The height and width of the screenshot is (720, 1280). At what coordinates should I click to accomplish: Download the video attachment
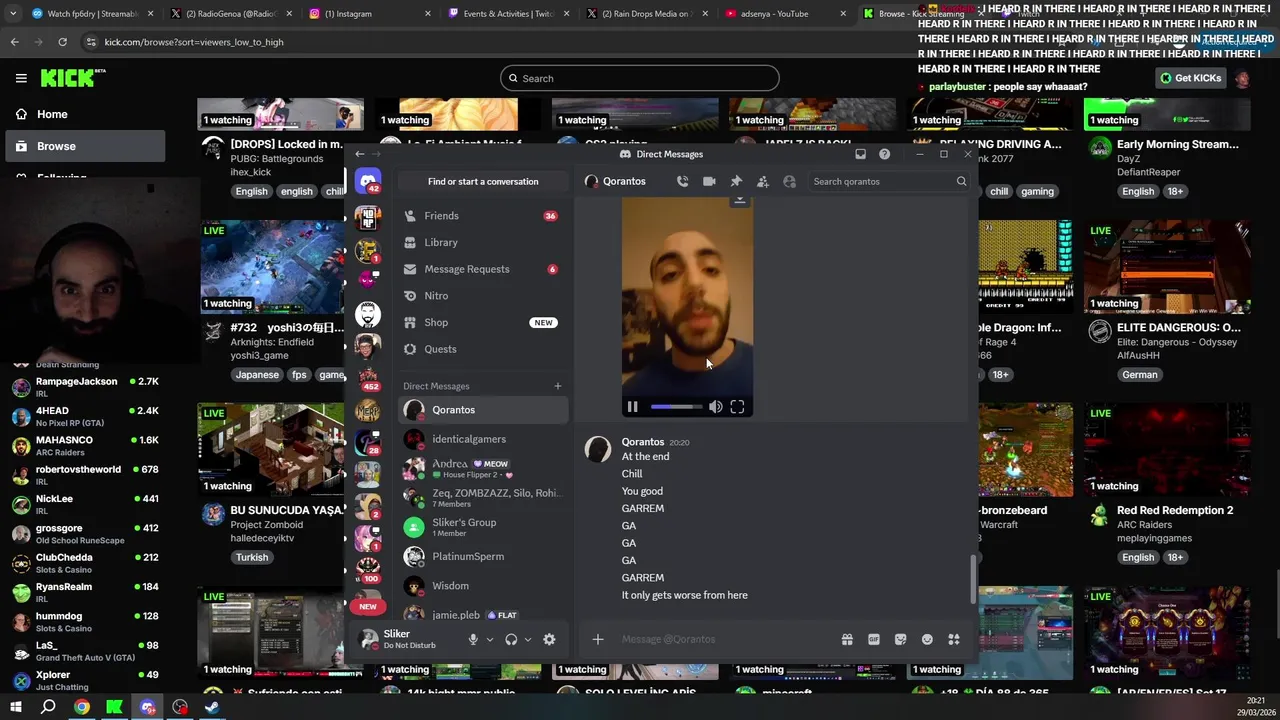pyautogui.click(x=740, y=201)
